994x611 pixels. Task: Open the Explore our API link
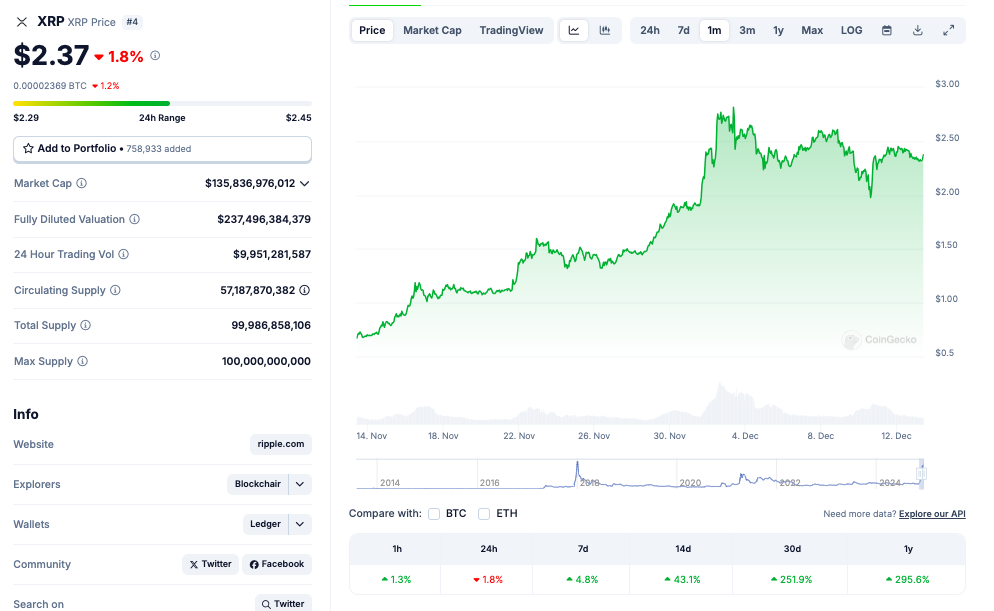click(x=931, y=514)
